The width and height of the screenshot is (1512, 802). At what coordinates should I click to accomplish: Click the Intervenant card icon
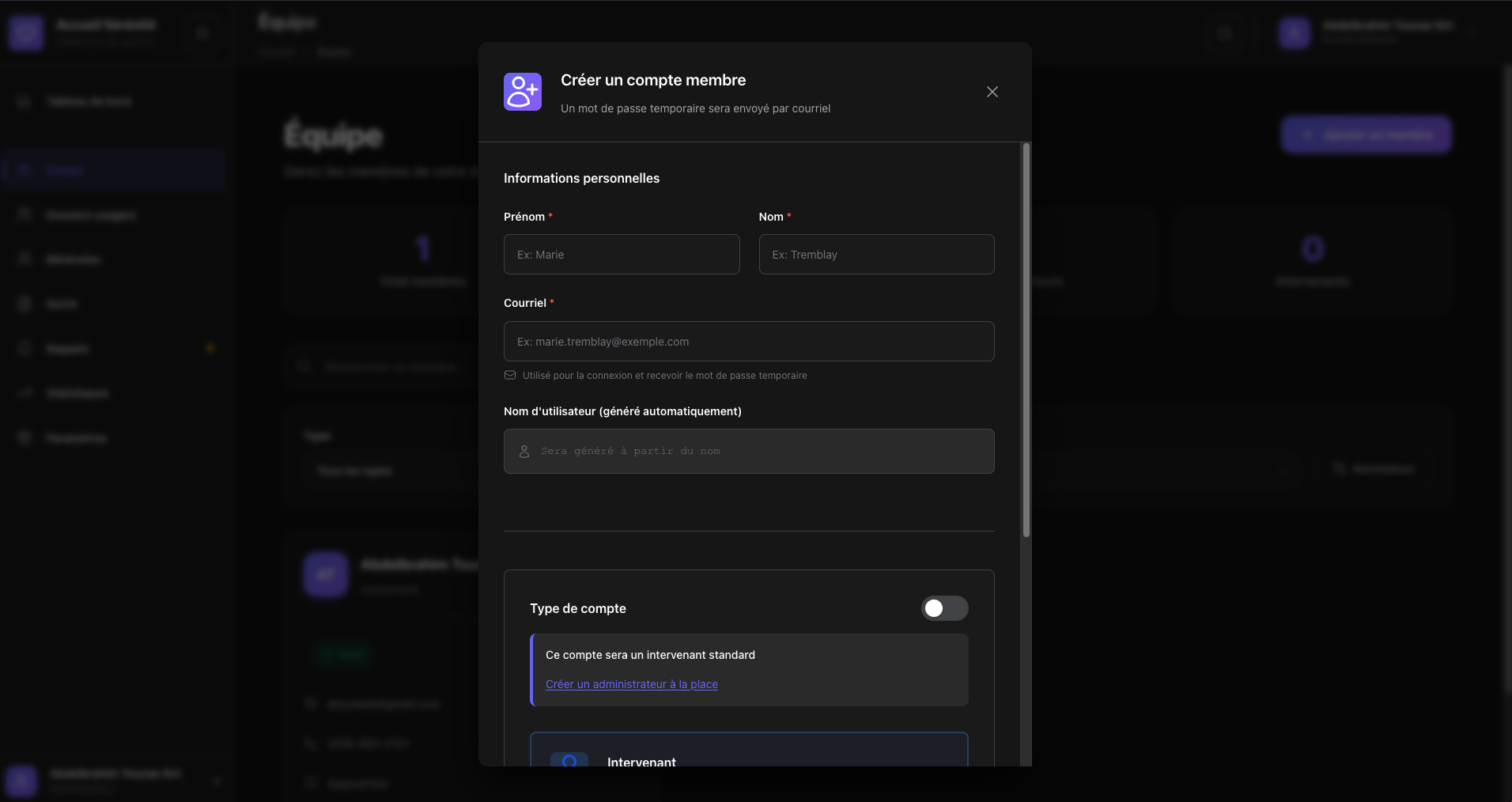tap(569, 760)
